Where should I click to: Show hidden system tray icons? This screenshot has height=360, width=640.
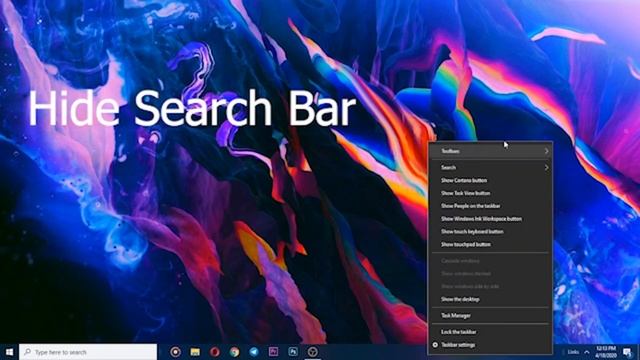(587, 352)
